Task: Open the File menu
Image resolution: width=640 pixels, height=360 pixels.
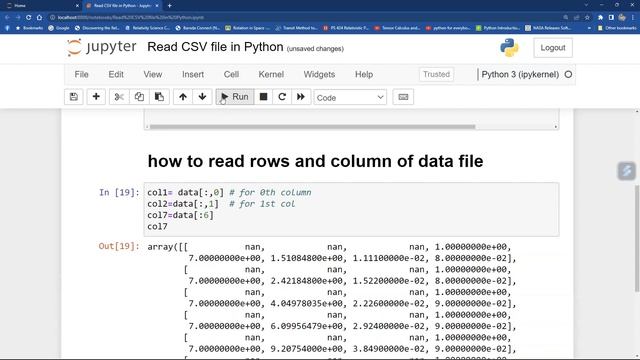Action: (81, 74)
